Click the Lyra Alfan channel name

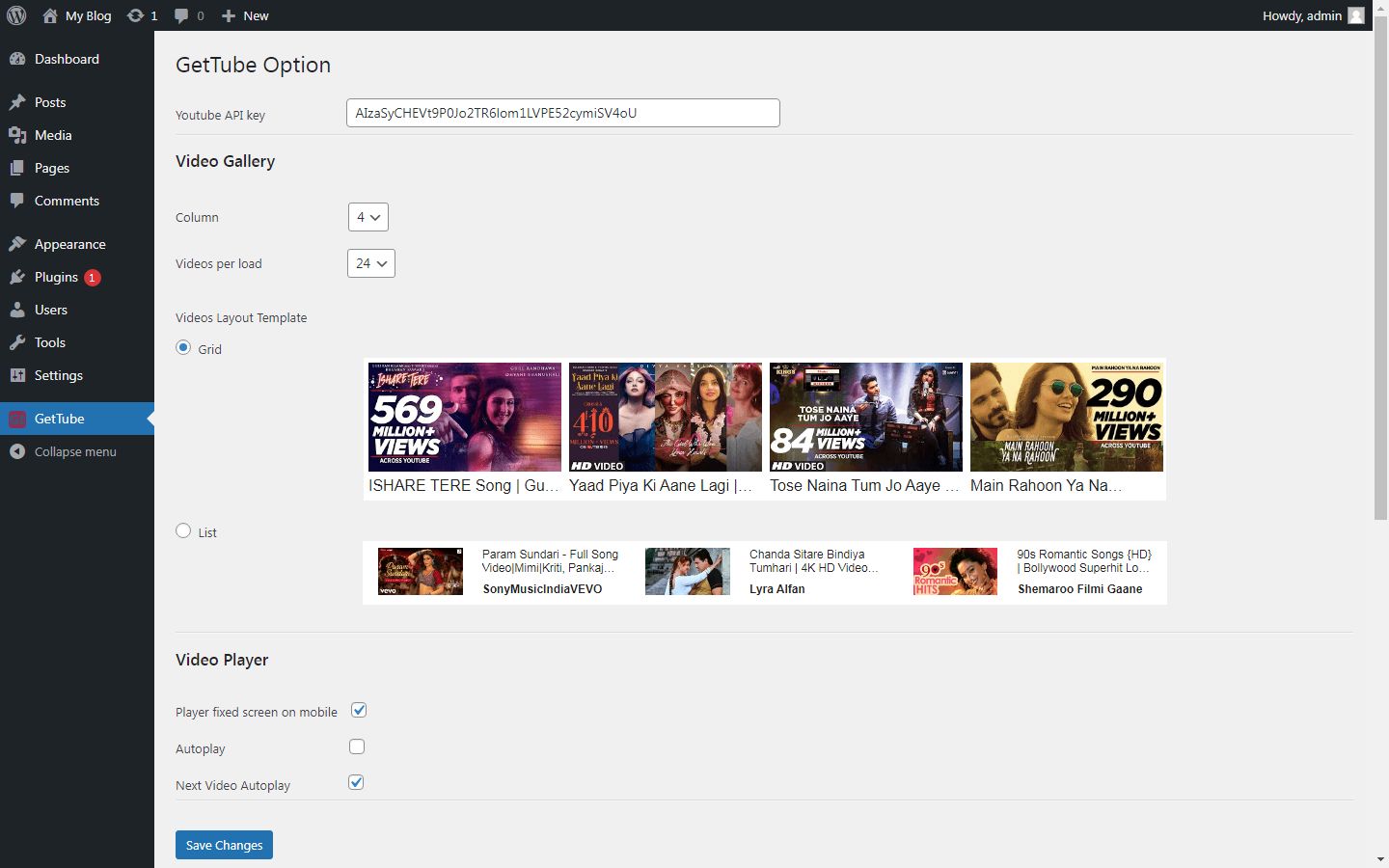coord(776,589)
